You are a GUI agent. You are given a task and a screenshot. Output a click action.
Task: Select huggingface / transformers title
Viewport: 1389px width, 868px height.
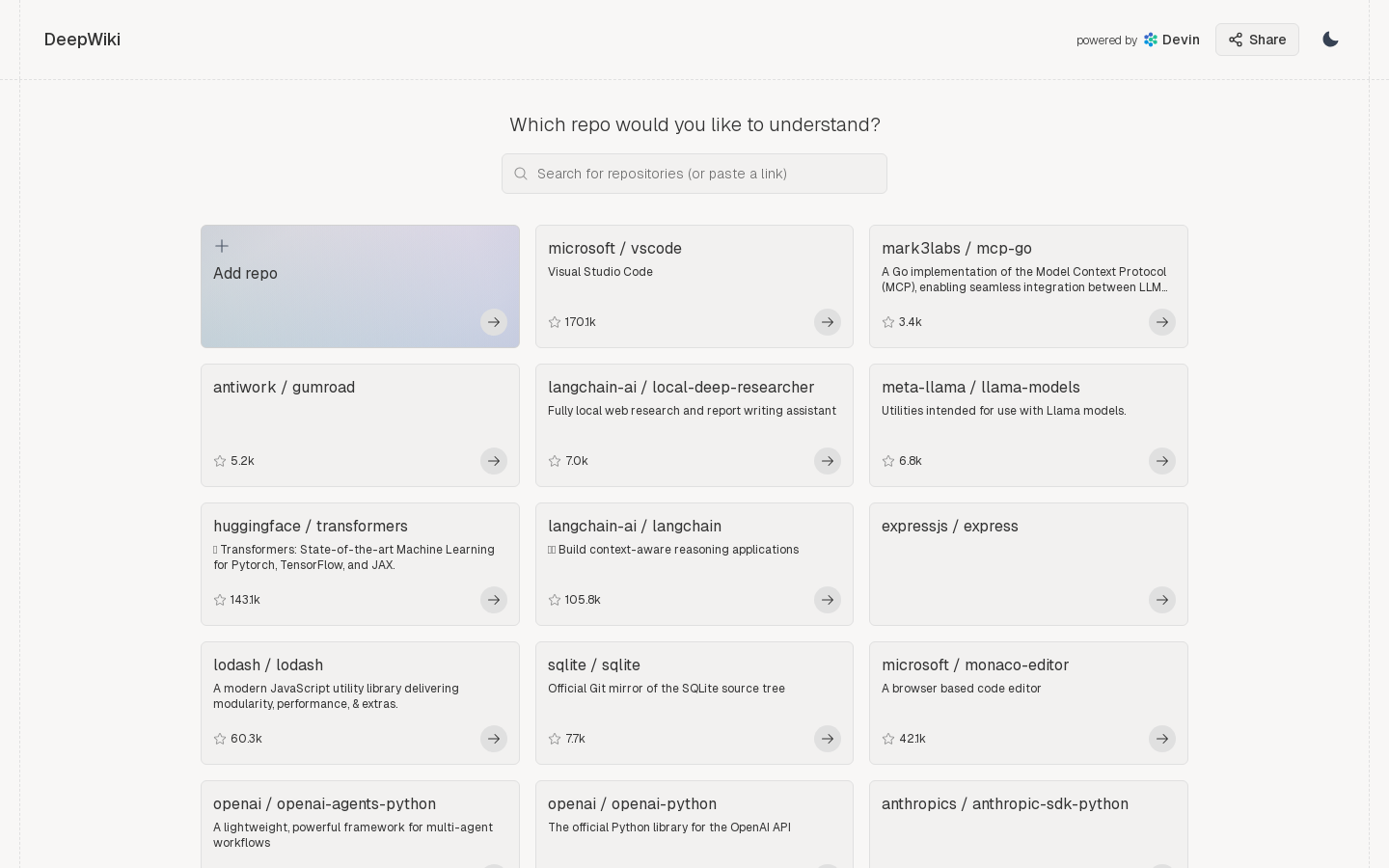click(311, 526)
